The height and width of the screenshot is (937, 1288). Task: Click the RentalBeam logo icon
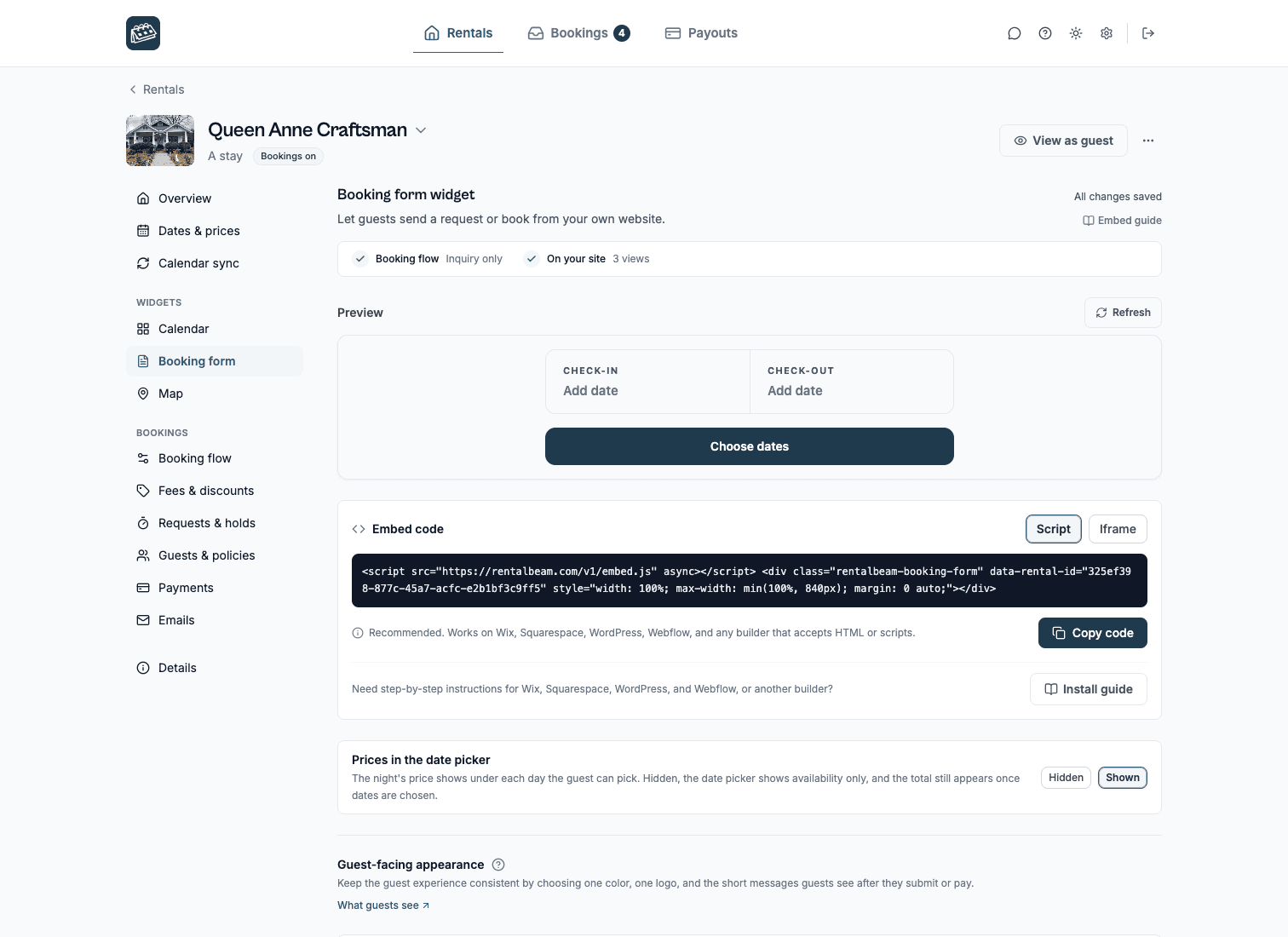pyautogui.click(x=143, y=33)
